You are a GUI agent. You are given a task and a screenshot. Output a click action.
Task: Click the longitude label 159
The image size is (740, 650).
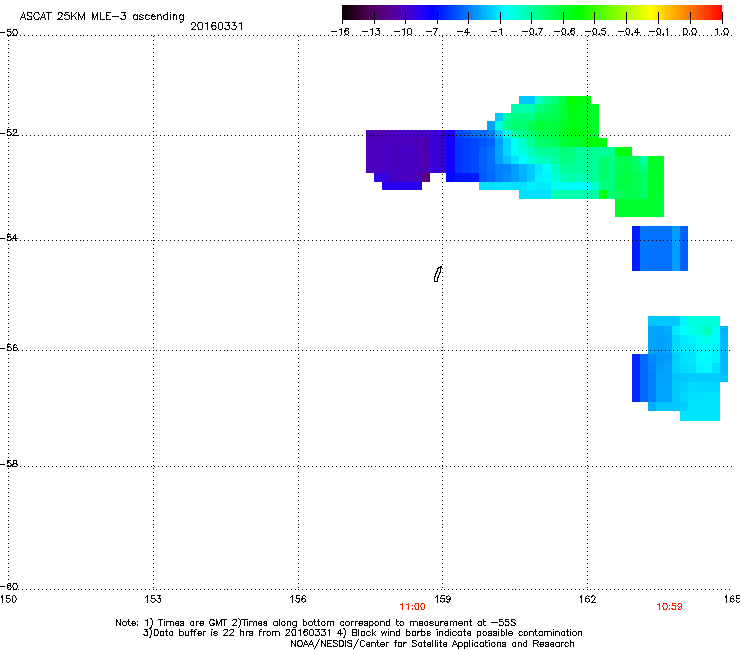coord(442,599)
